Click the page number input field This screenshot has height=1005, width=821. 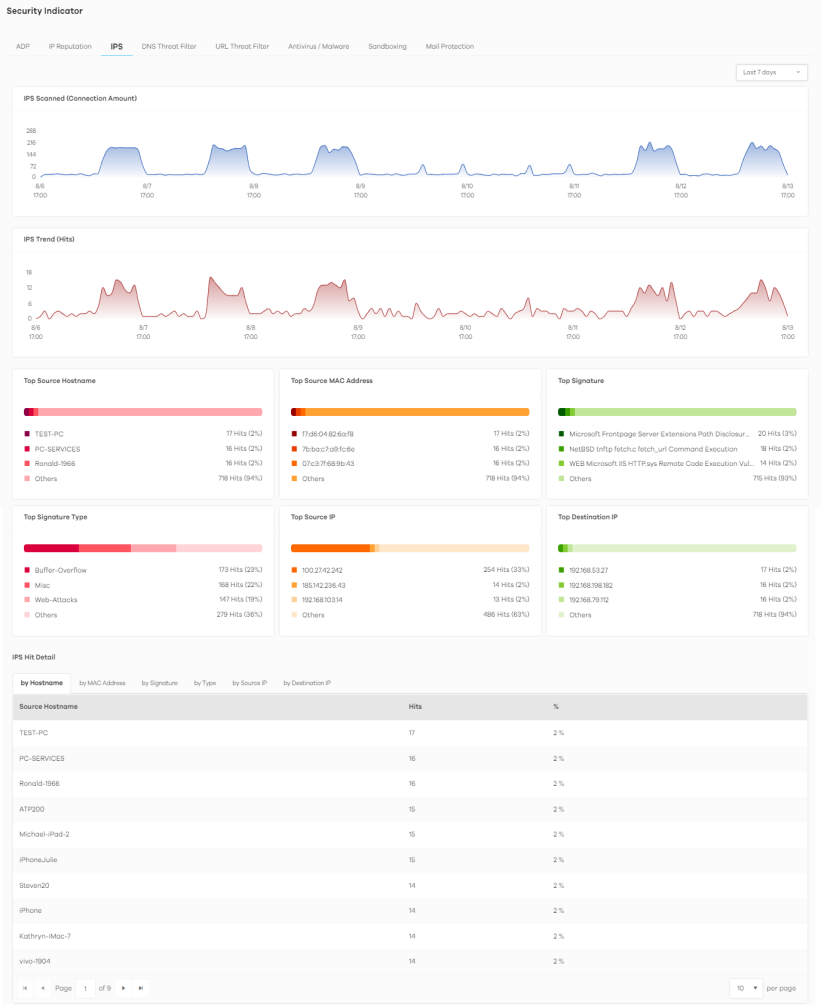click(86, 988)
